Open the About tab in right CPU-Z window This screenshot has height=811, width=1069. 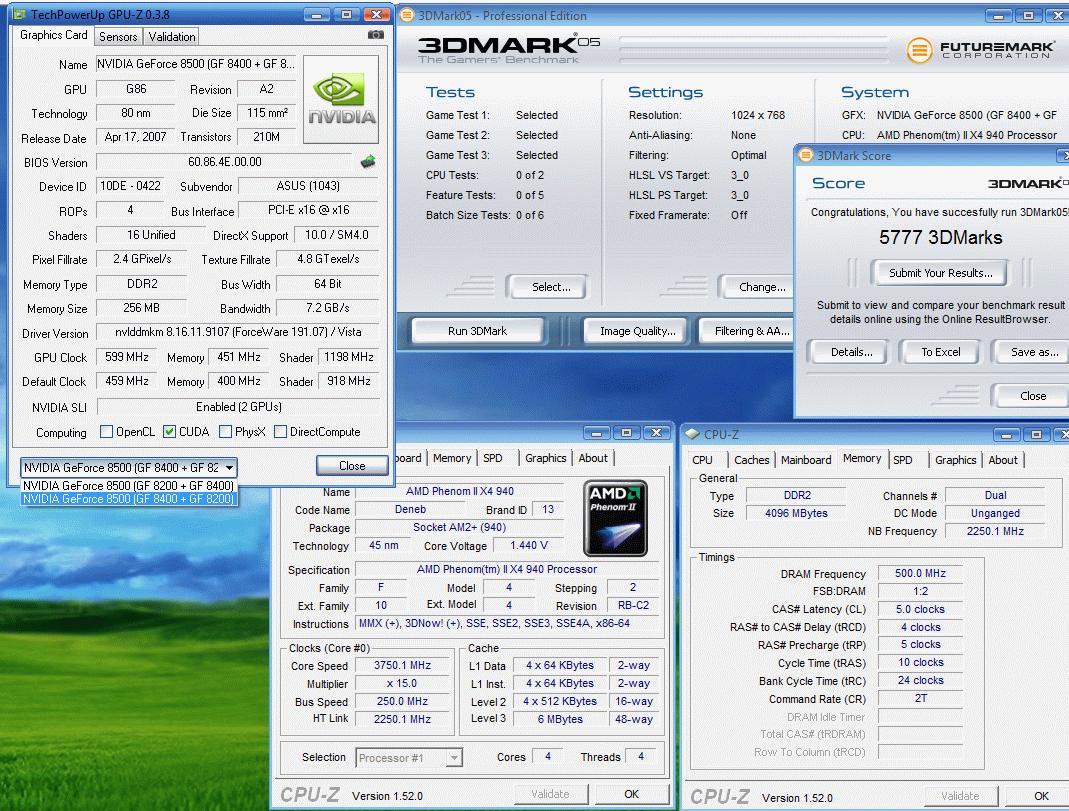click(1003, 460)
